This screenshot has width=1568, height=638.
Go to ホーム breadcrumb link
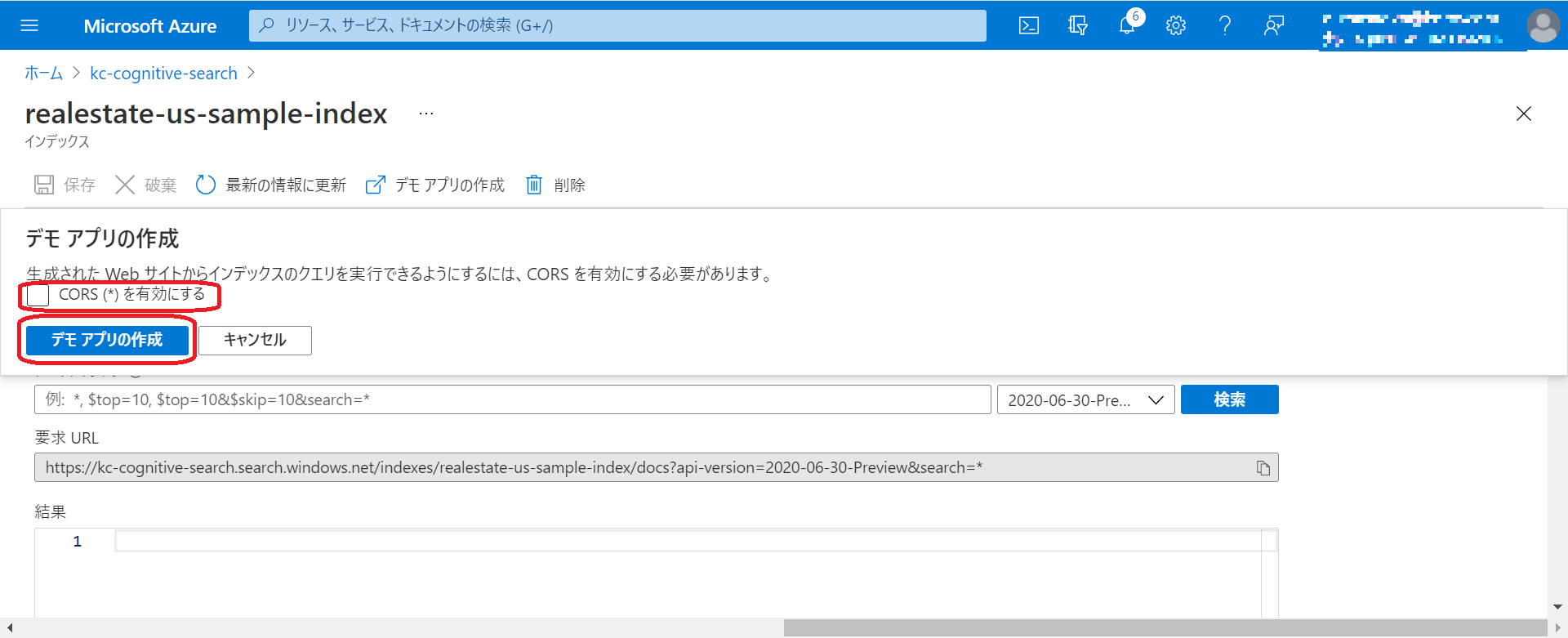43,74
